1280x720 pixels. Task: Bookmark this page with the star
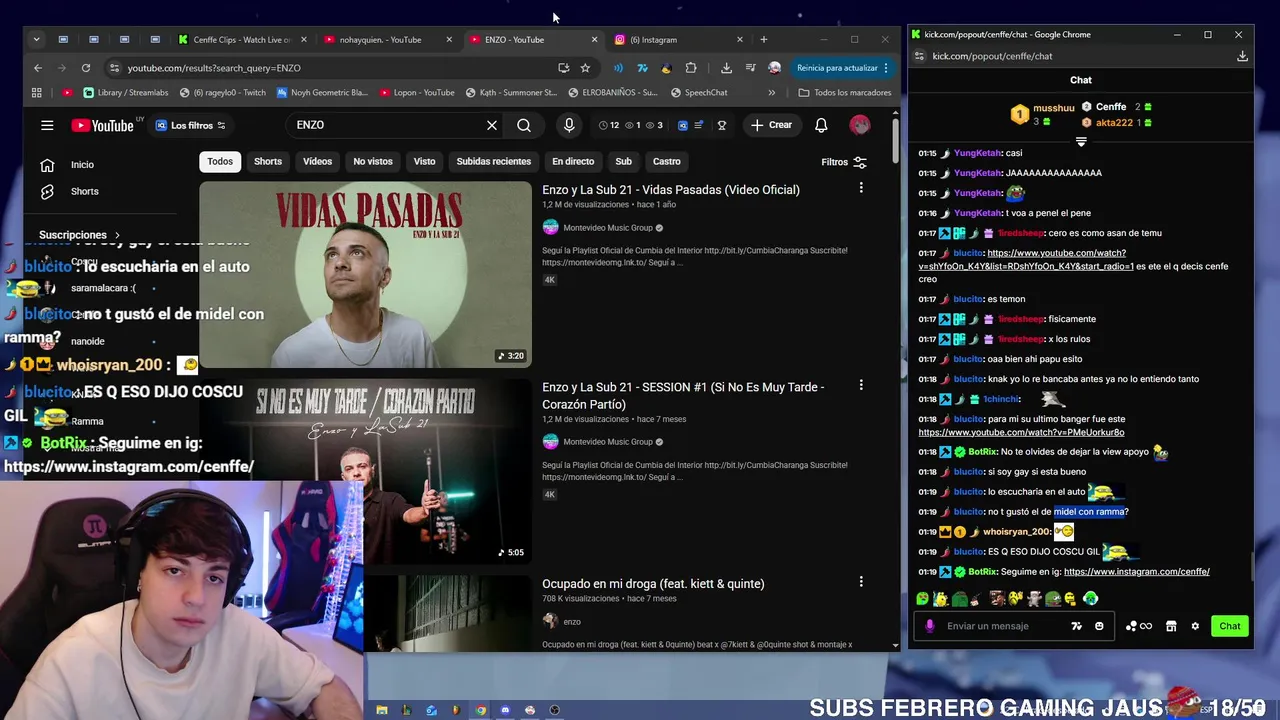[x=585, y=68]
